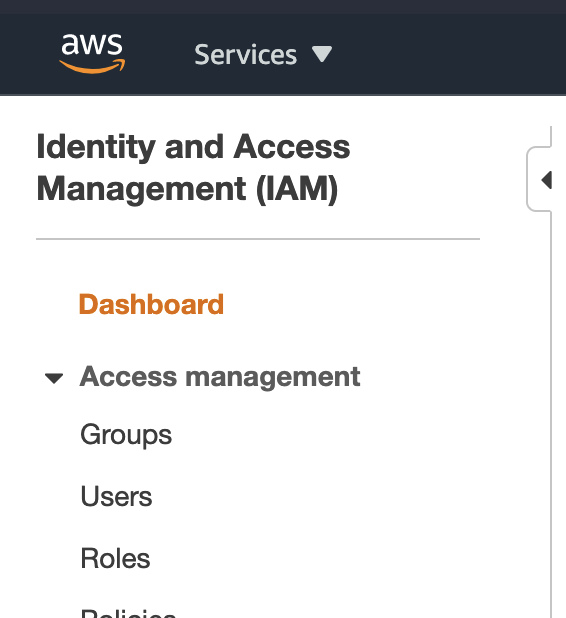Screen dimensions: 566x618
Task: Open the Services dropdown triangle
Action: (x=322, y=54)
